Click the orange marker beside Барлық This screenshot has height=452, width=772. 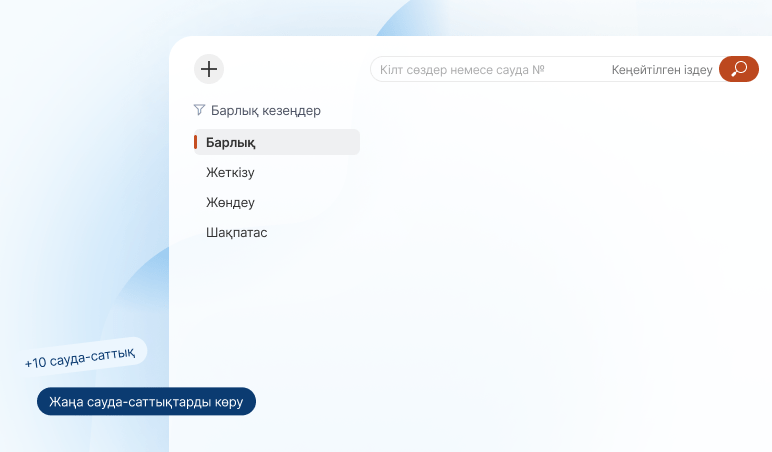point(196,142)
